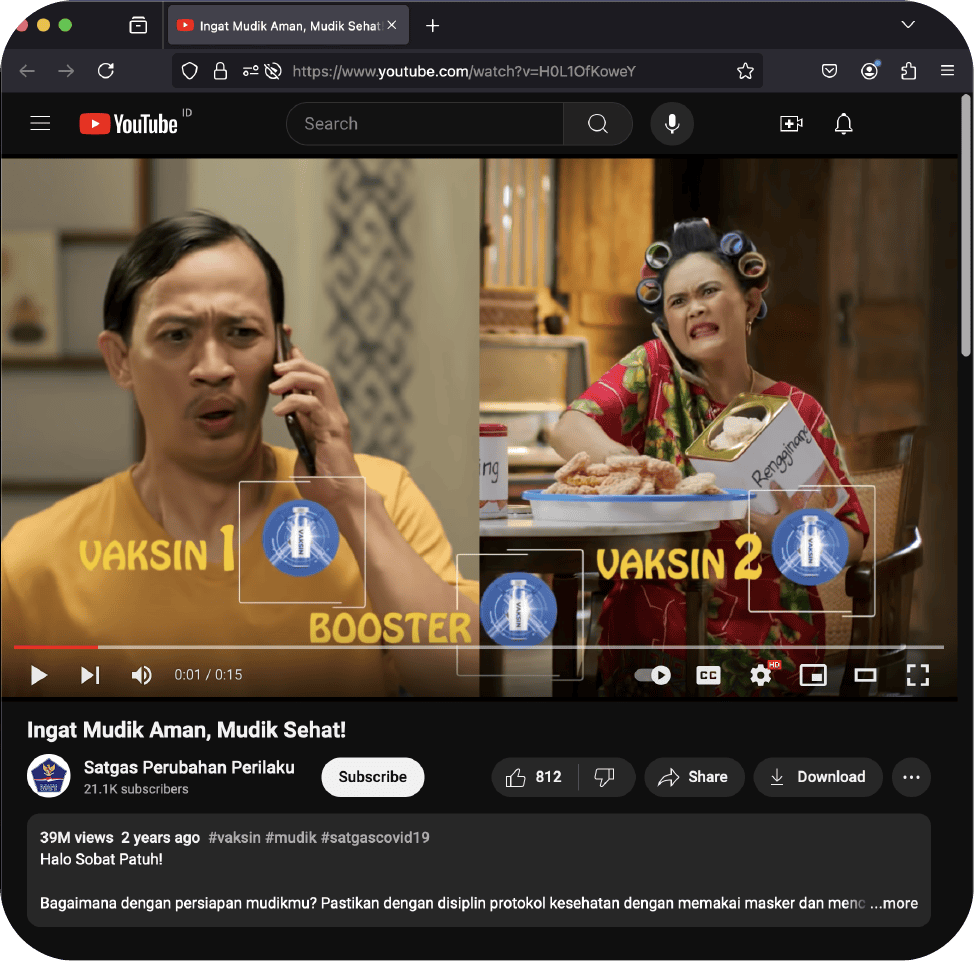Enter fullscreen mode
Image resolution: width=974 pixels, height=961 pixels.
[917, 675]
